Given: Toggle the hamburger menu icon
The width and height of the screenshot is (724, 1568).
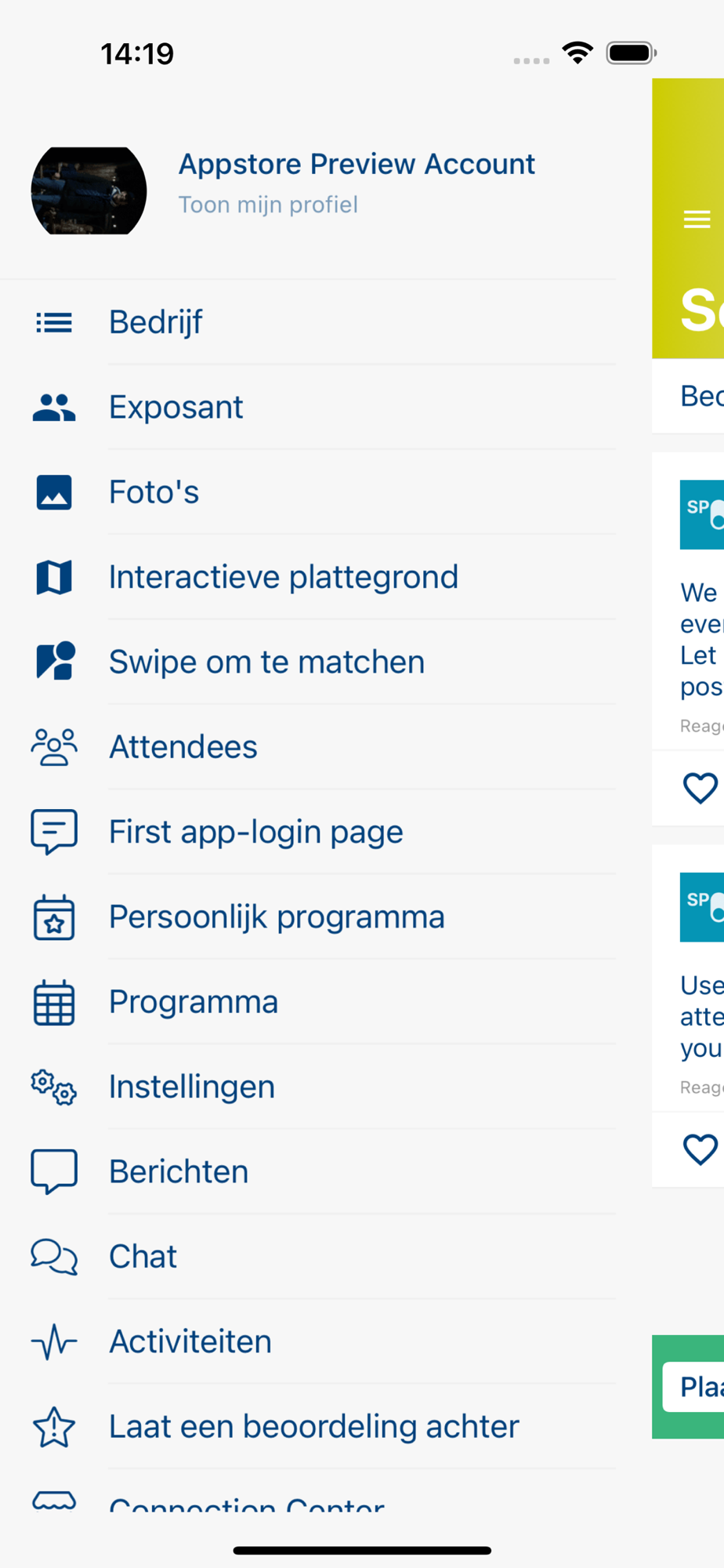Looking at the screenshot, I should point(697,220).
